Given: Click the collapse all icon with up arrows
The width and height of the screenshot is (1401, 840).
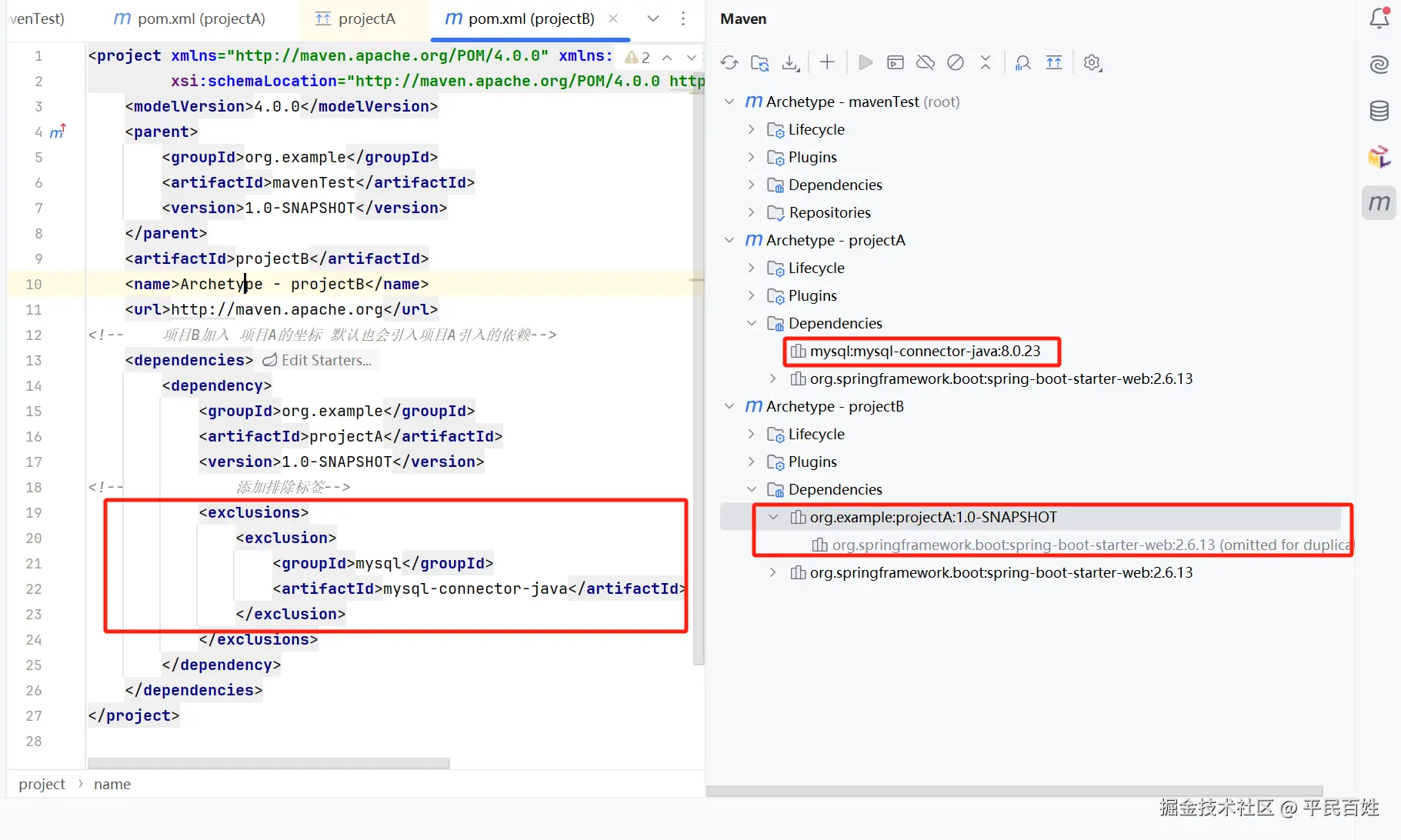Looking at the screenshot, I should coord(1054,63).
